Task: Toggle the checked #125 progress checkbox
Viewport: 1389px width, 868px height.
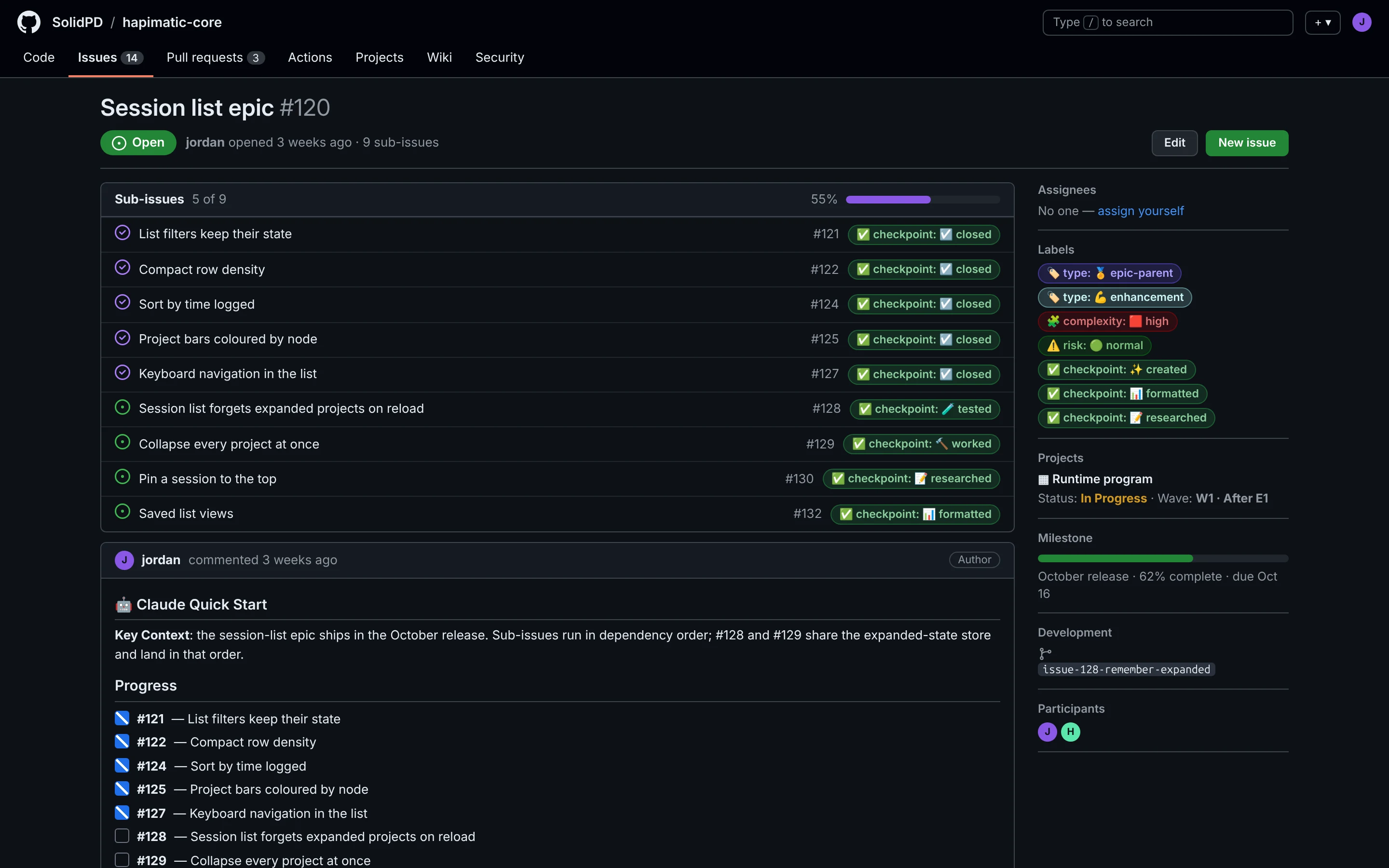Action: (x=122, y=789)
